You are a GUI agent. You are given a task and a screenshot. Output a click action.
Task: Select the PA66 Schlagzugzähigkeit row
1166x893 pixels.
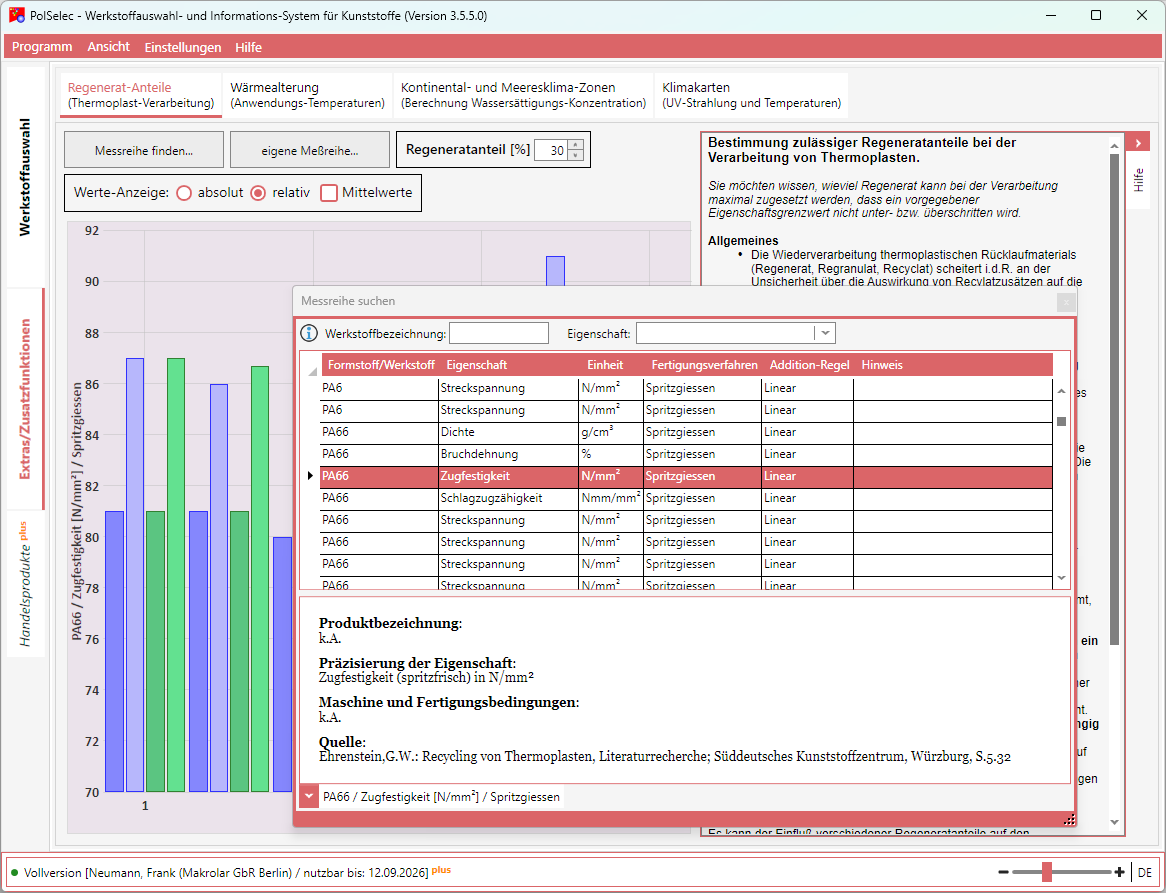click(x=686, y=497)
